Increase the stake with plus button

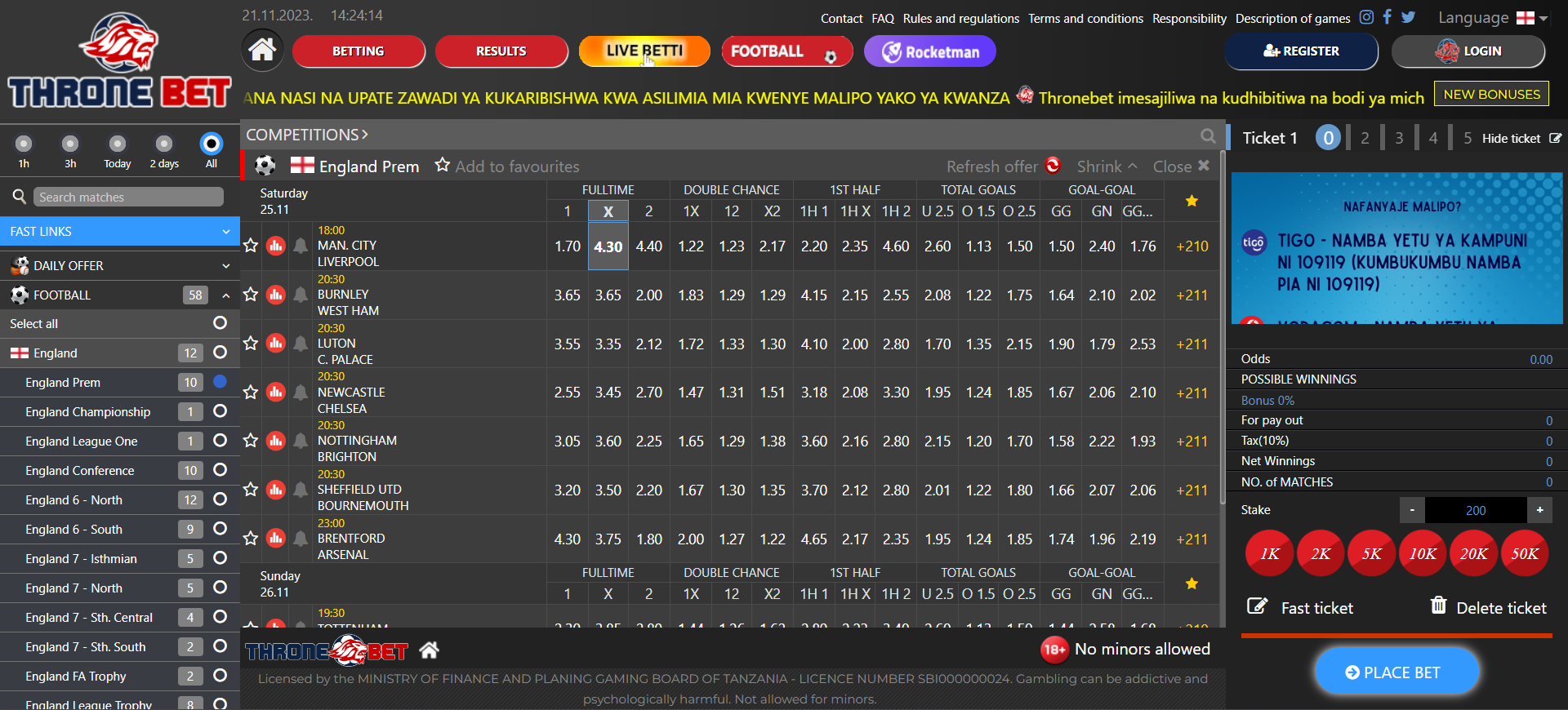tap(1539, 510)
